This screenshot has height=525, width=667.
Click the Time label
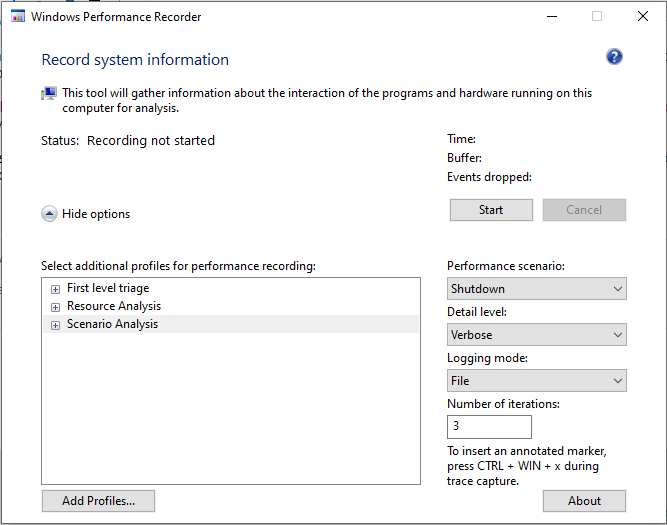(x=461, y=139)
